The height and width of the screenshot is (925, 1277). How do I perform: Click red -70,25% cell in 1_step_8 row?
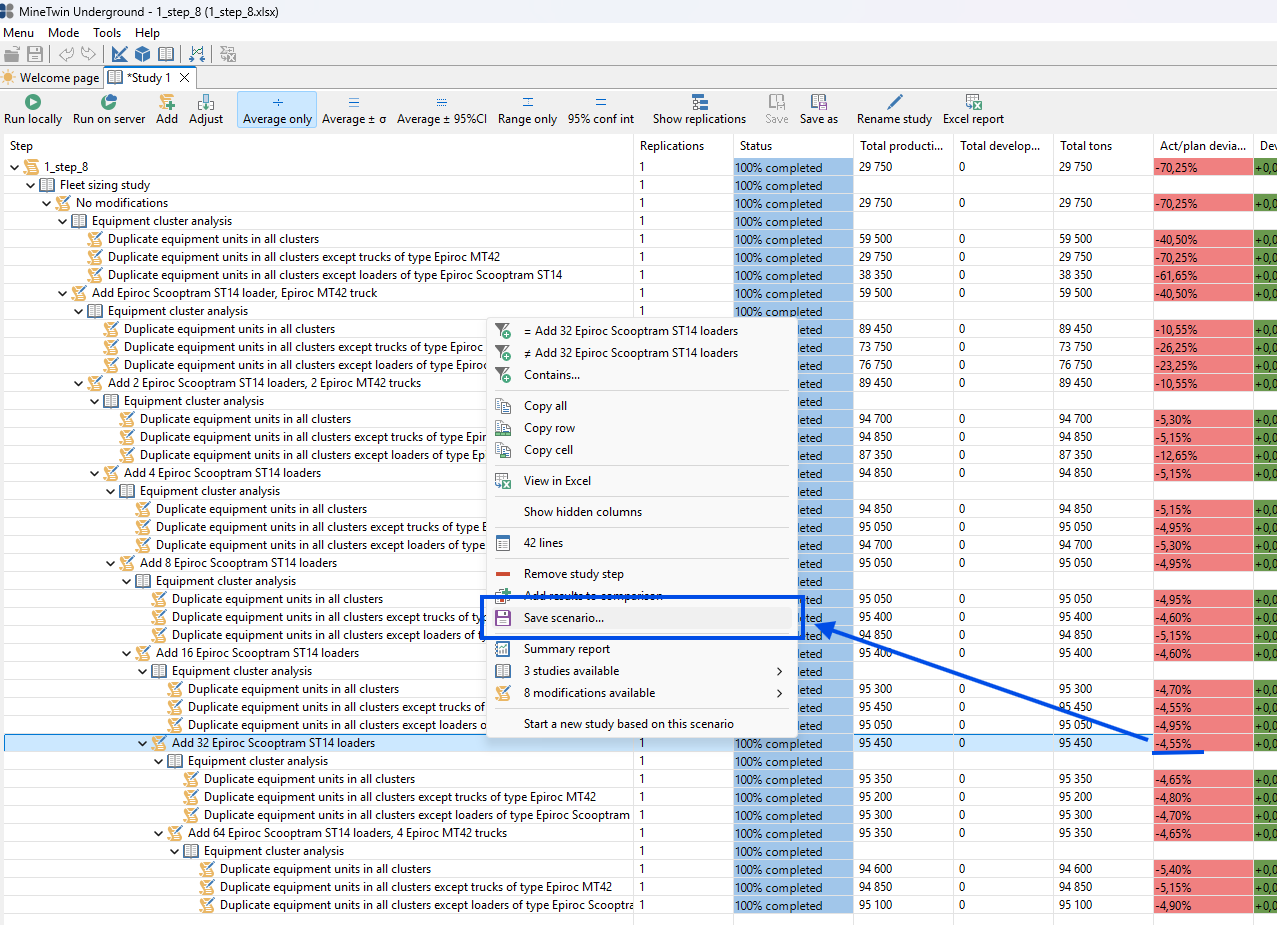pos(1203,167)
